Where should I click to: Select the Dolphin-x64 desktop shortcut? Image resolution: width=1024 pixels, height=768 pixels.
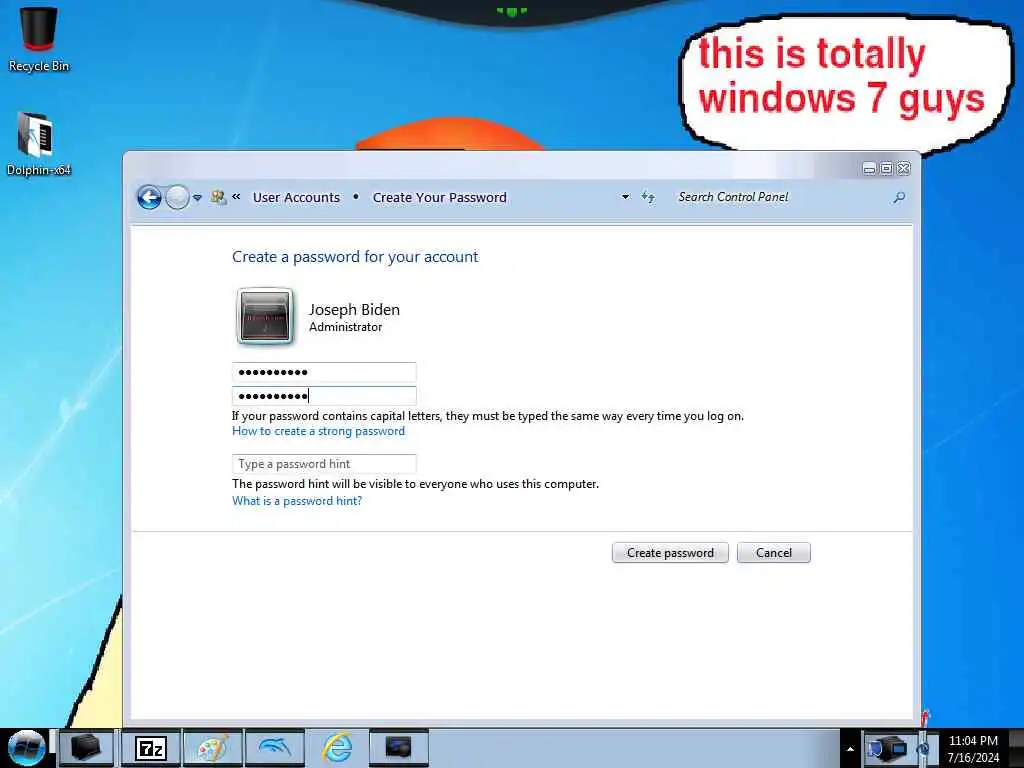(39, 144)
